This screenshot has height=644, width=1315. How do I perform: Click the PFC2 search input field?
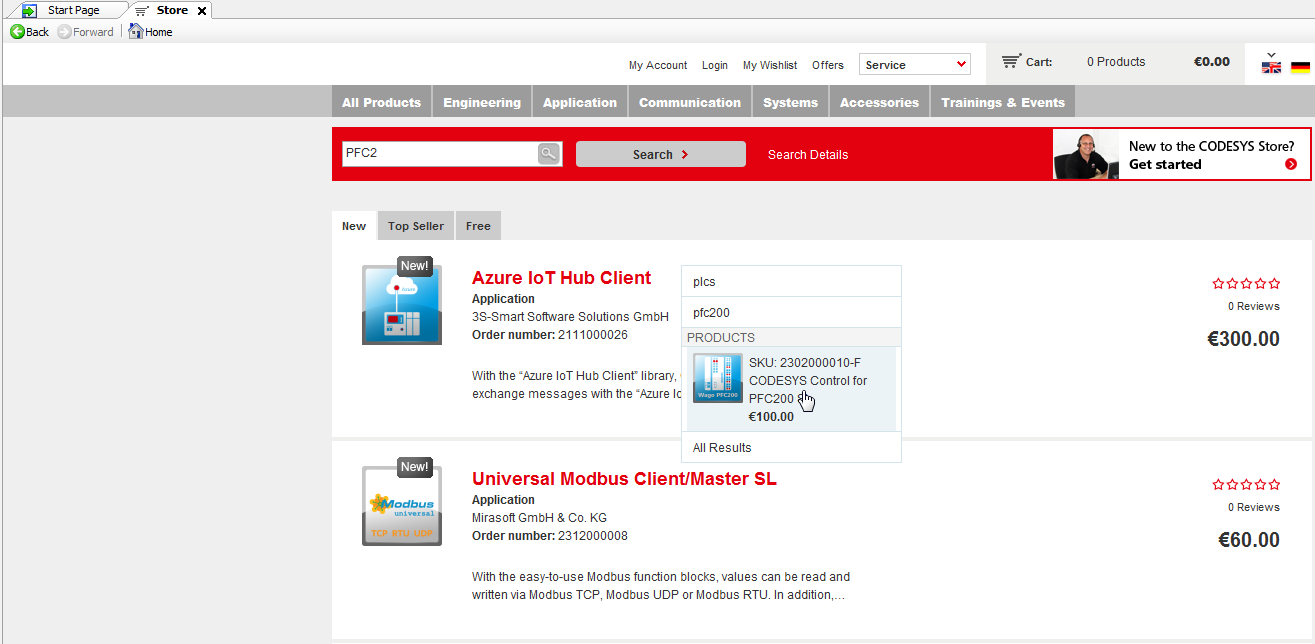438,154
